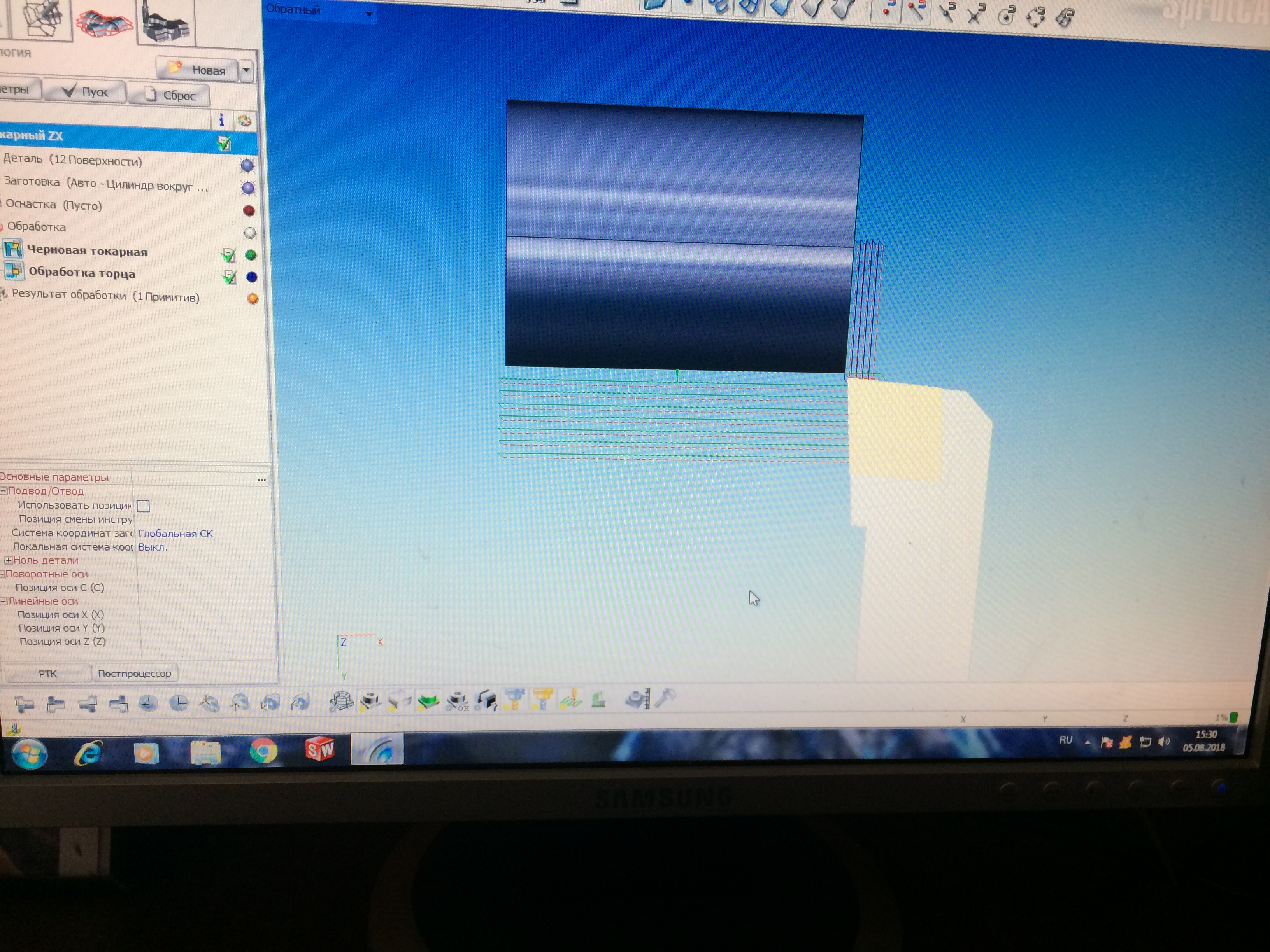Launch SolidWorks from the taskbar
The height and width of the screenshot is (952, 1270).
click(x=320, y=749)
